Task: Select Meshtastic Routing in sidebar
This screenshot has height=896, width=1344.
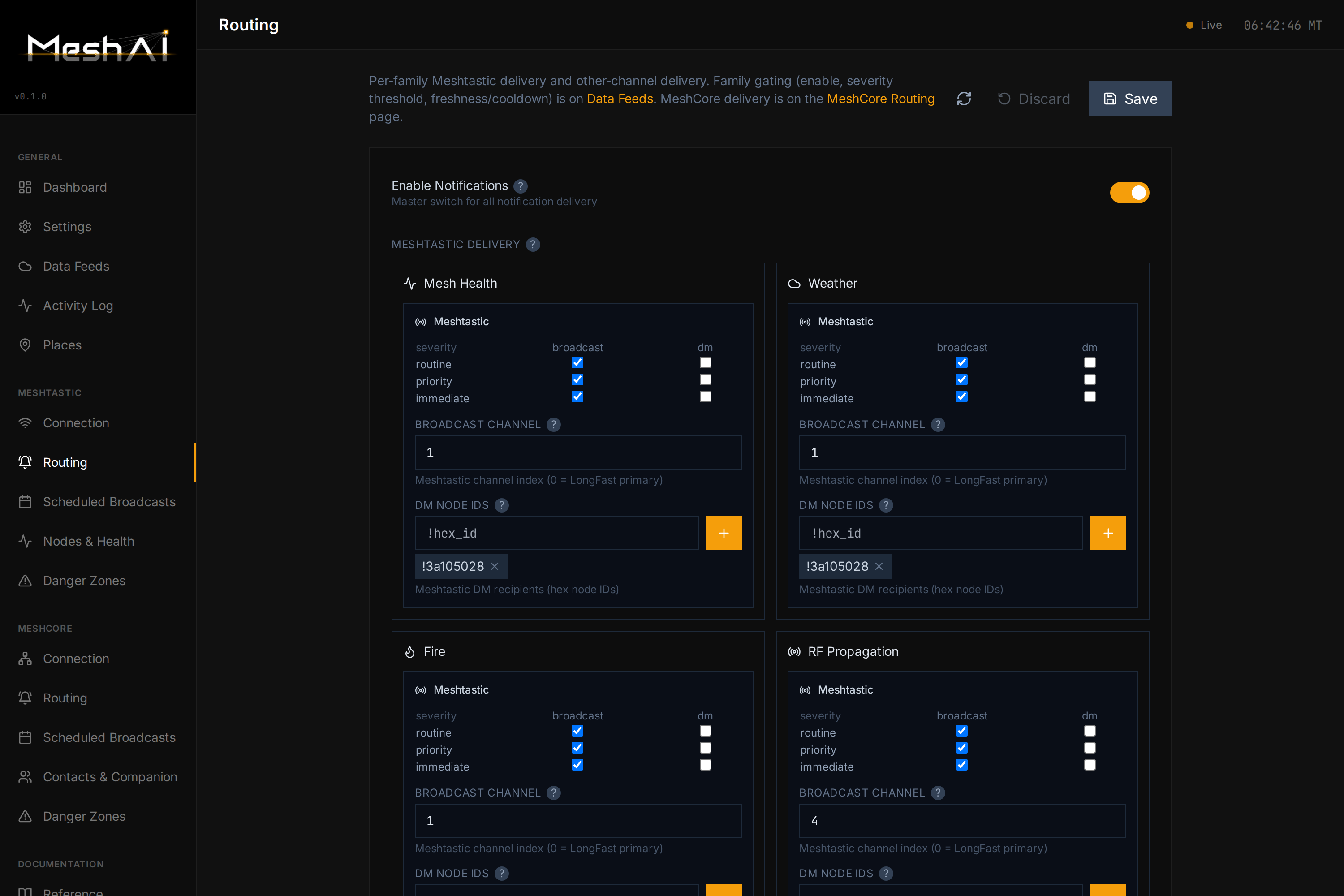Action: [98, 462]
